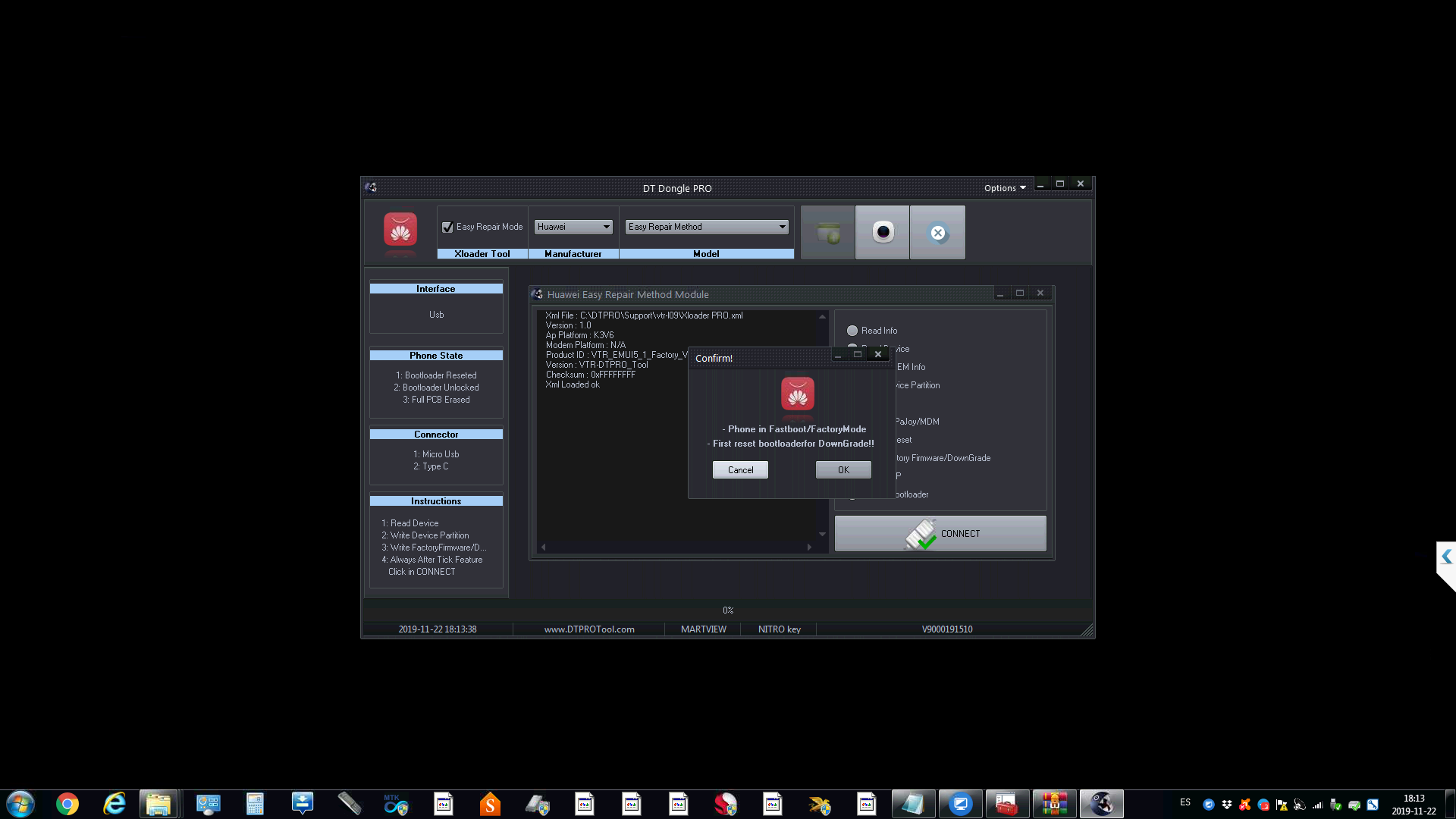Screen dimensions: 1456x819
Task: Click the Phone State panel header
Action: point(436,356)
